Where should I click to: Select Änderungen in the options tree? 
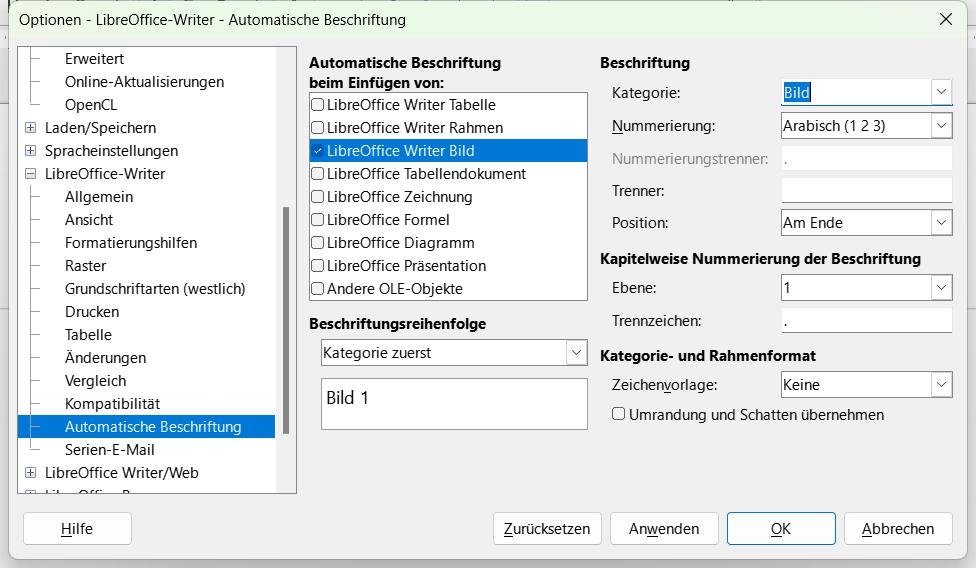(105, 358)
